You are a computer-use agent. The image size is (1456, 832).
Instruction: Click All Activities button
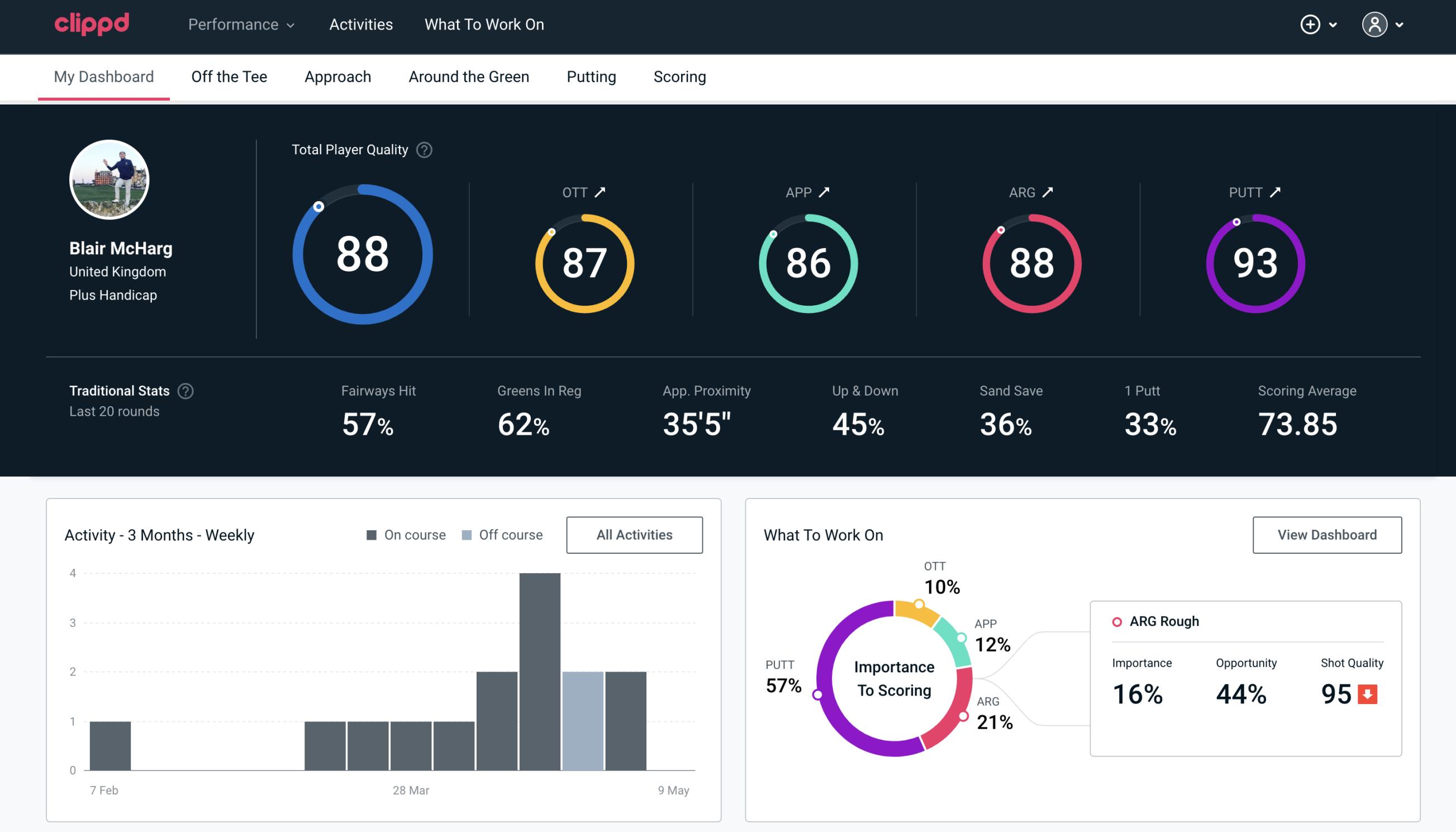634,535
